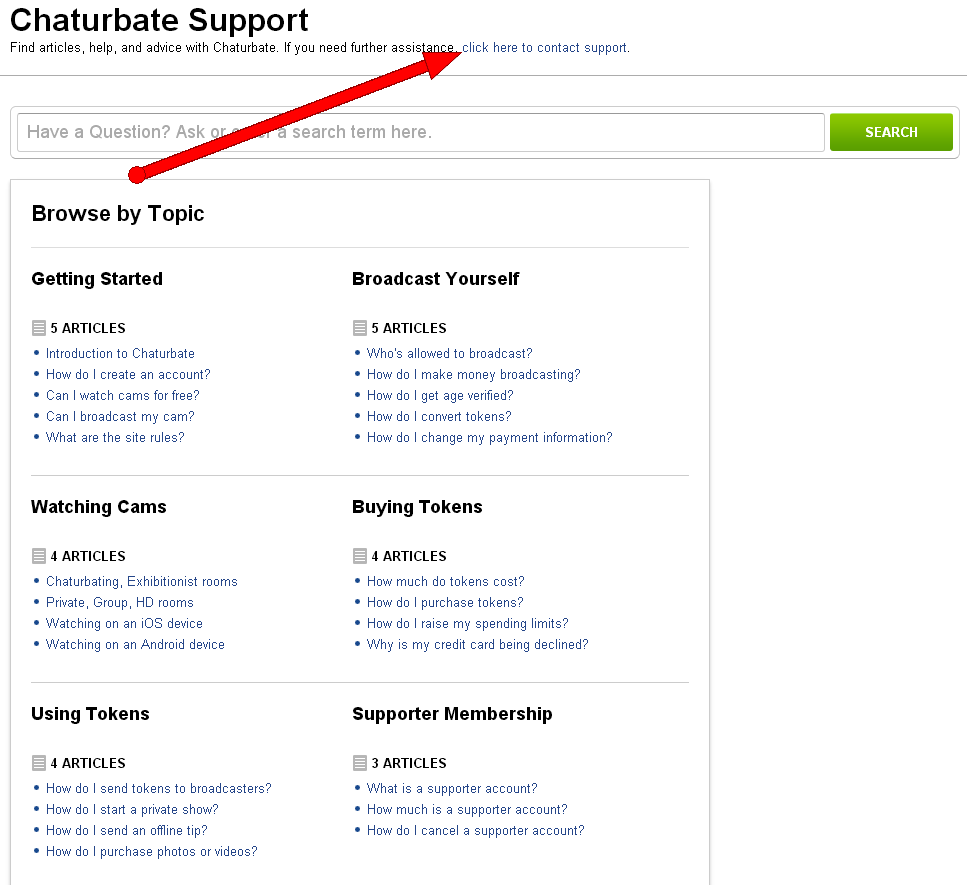Focus the 'Have a Question?' search field
The width and height of the screenshot is (967, 885).
[x=421, y=132]
